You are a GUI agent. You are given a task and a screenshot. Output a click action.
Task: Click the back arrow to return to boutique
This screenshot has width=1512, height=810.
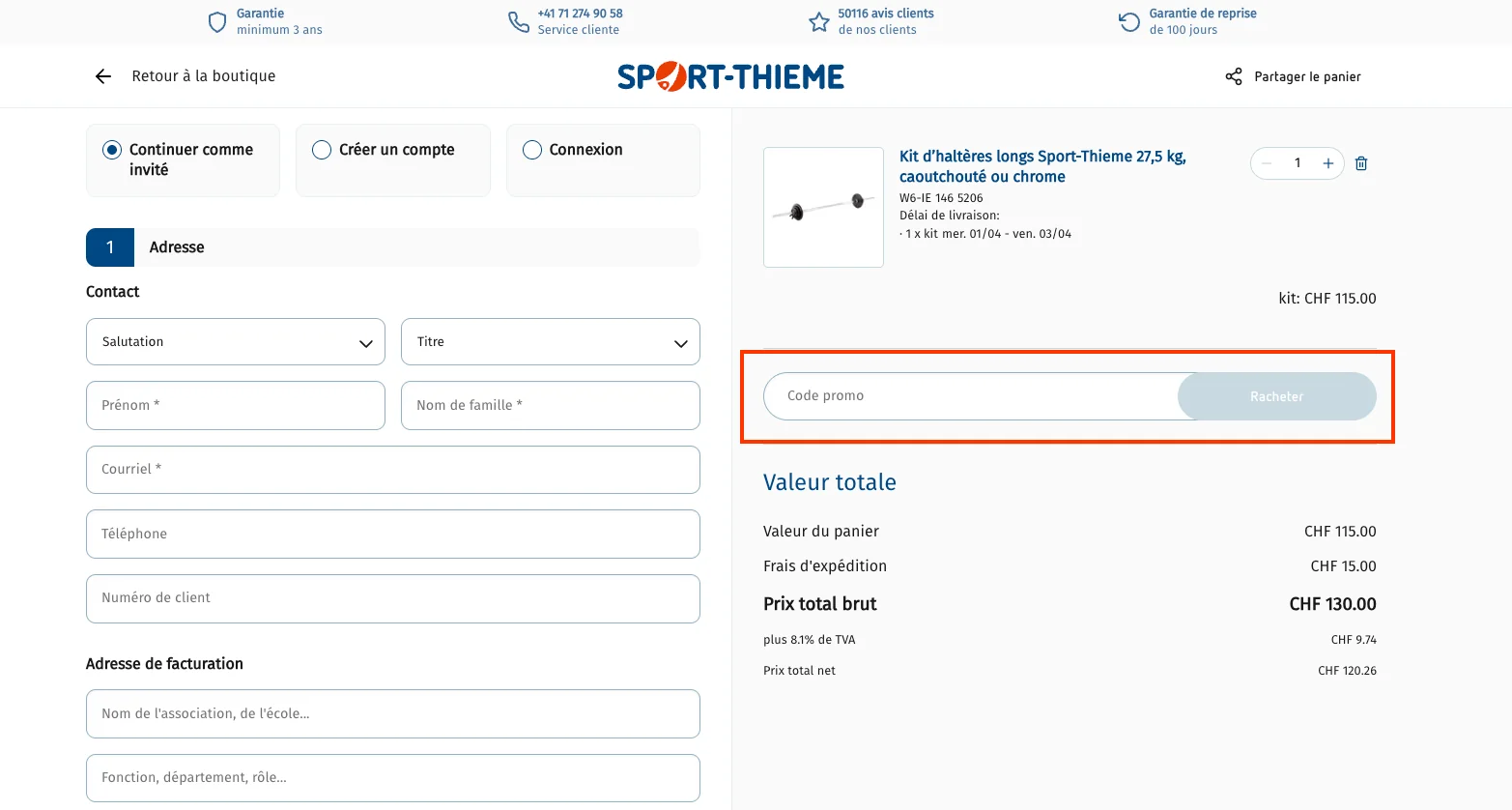coord(102,75)
